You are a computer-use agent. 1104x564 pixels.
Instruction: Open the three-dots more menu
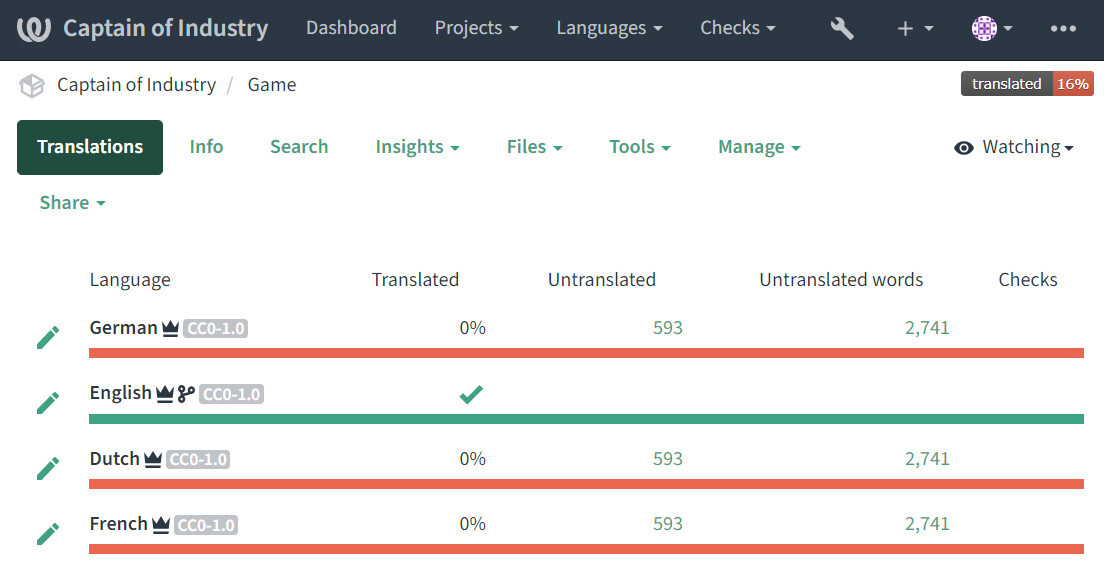1062,28
